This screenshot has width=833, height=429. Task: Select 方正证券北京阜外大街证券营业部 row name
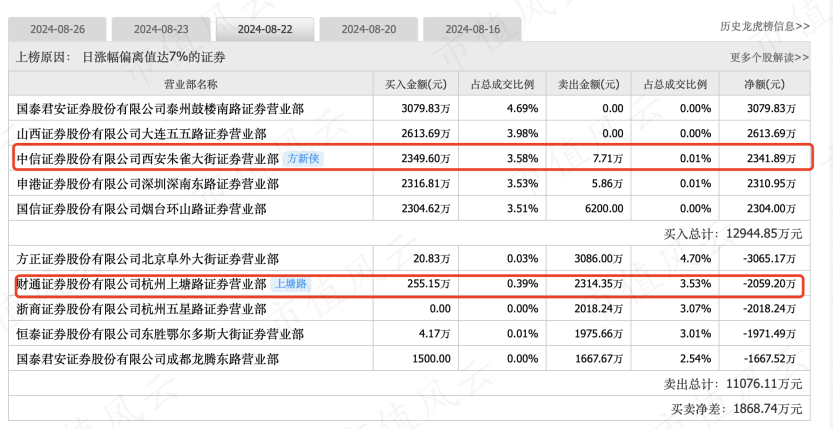pos(148,260)
